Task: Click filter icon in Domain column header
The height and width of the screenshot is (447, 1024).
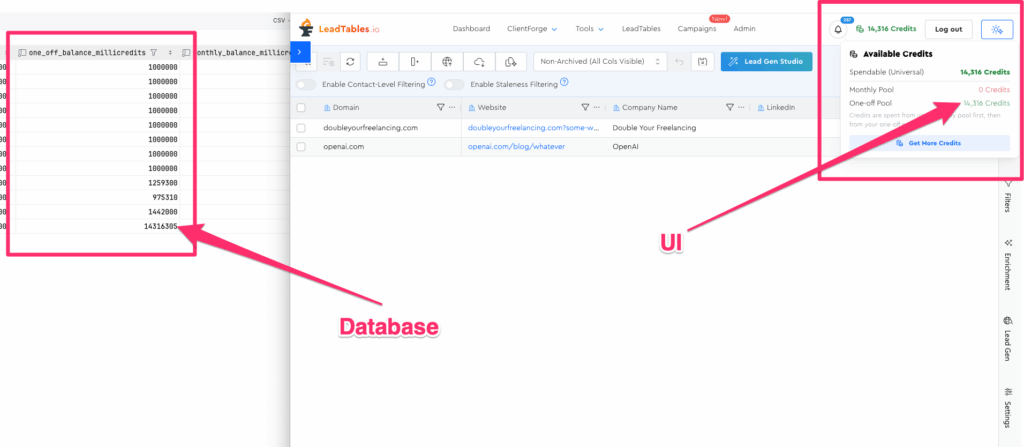Action: pos(441,107)
